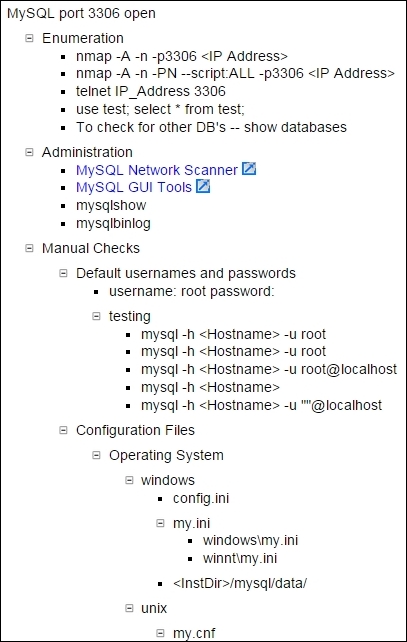Collapse the Administration section

(29, 152)
